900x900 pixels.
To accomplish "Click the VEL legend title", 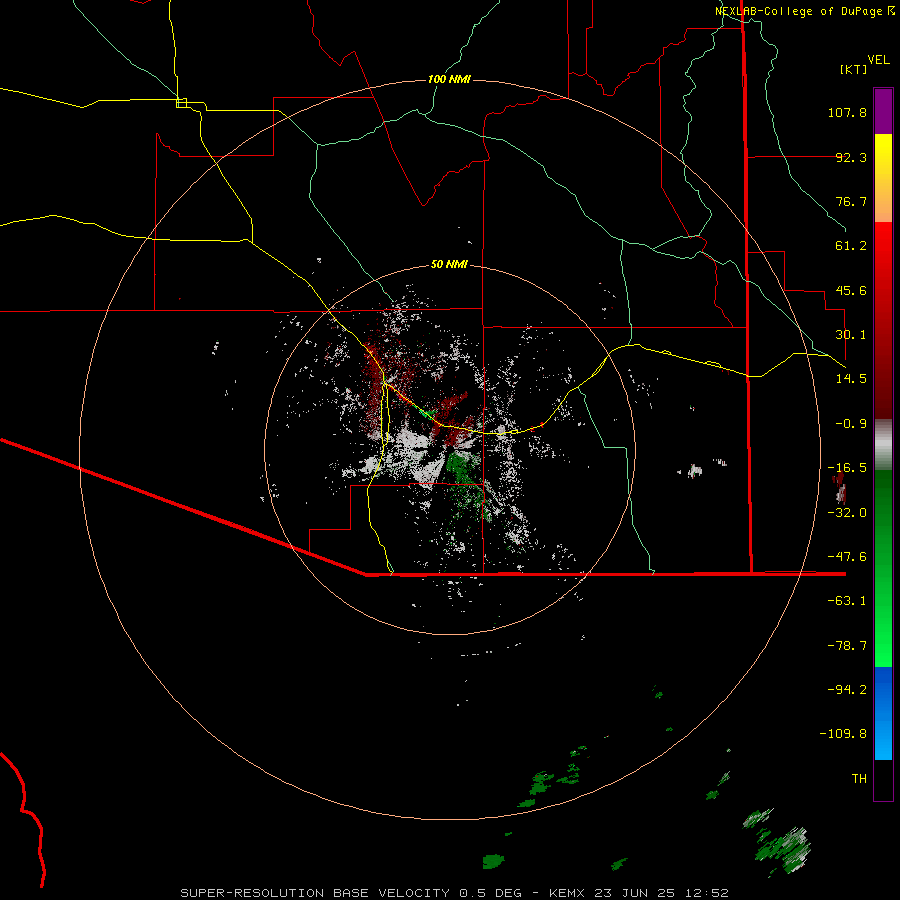I will pos(879,60).
